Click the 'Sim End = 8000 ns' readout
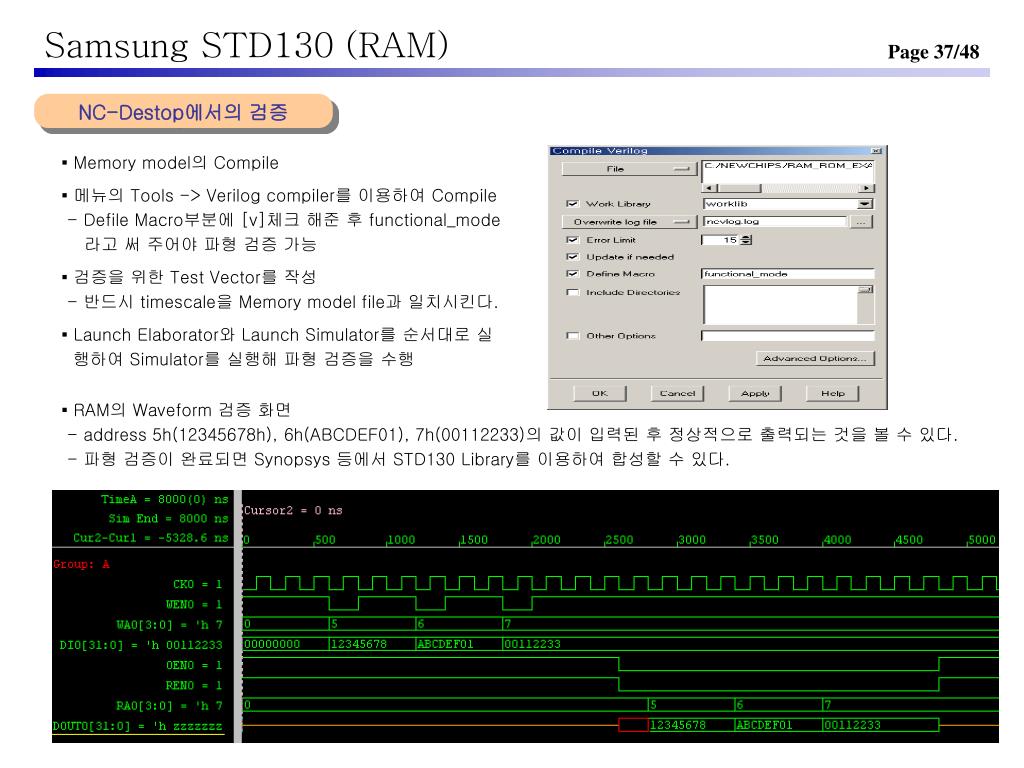This screenshot has height=768, width=1024. point(168,519)
